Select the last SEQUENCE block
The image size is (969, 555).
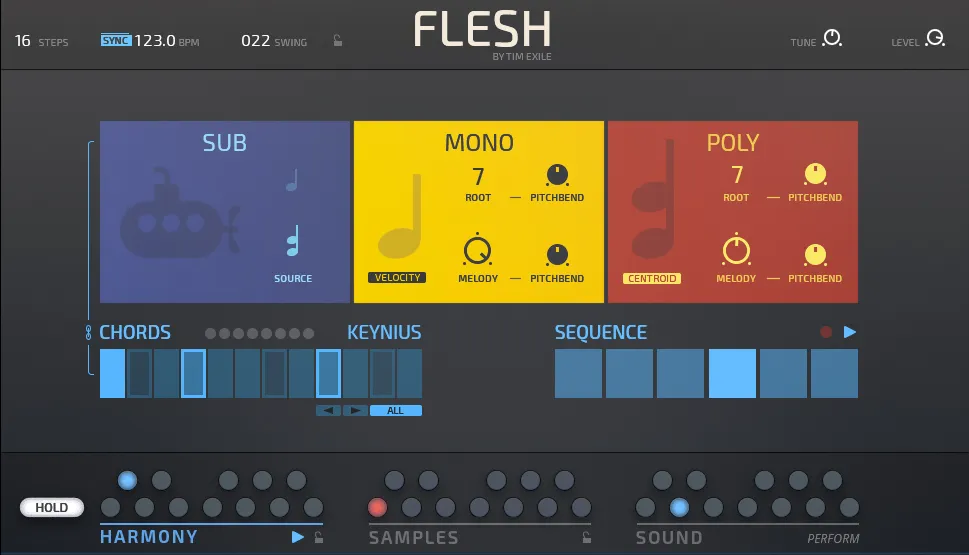tap(834, 373)
